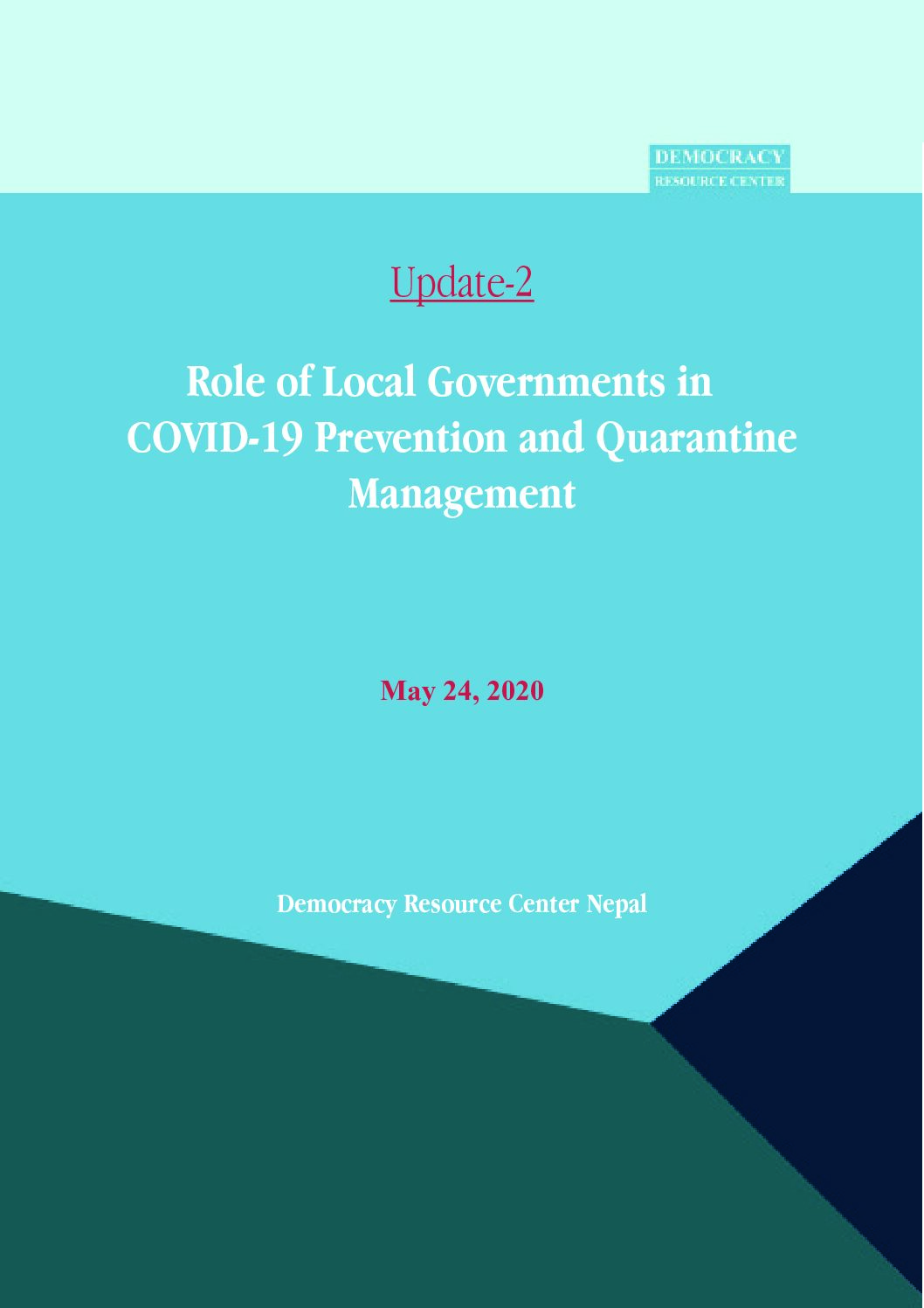Click the word "Management" in the title
Viewport: 924px width, 1308px height.
click(461, 494)
